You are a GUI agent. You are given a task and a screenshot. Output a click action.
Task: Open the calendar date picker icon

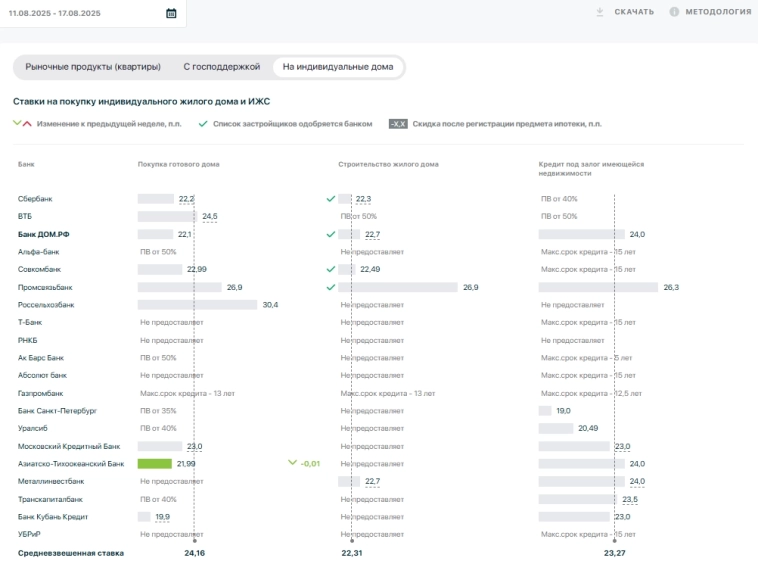pos(171,13)
